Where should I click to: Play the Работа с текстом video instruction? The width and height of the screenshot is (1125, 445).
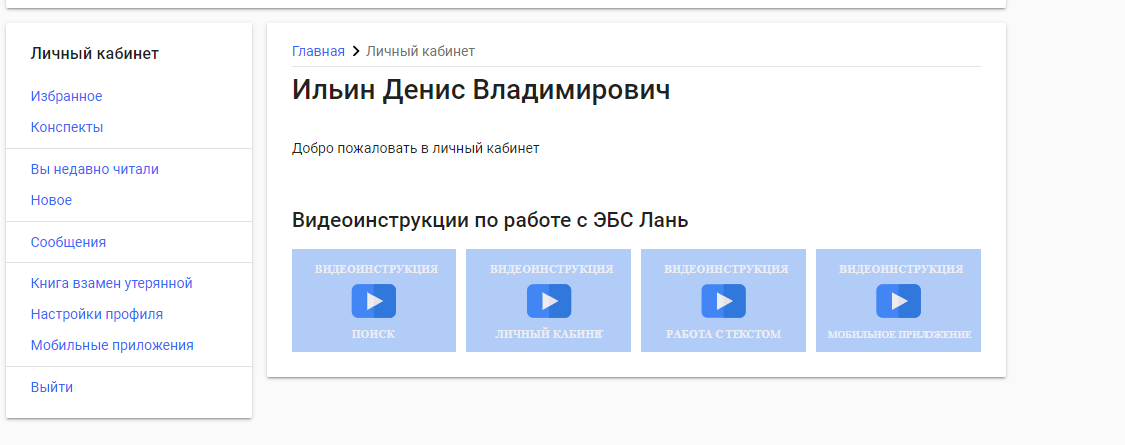(x=723, y=301)
